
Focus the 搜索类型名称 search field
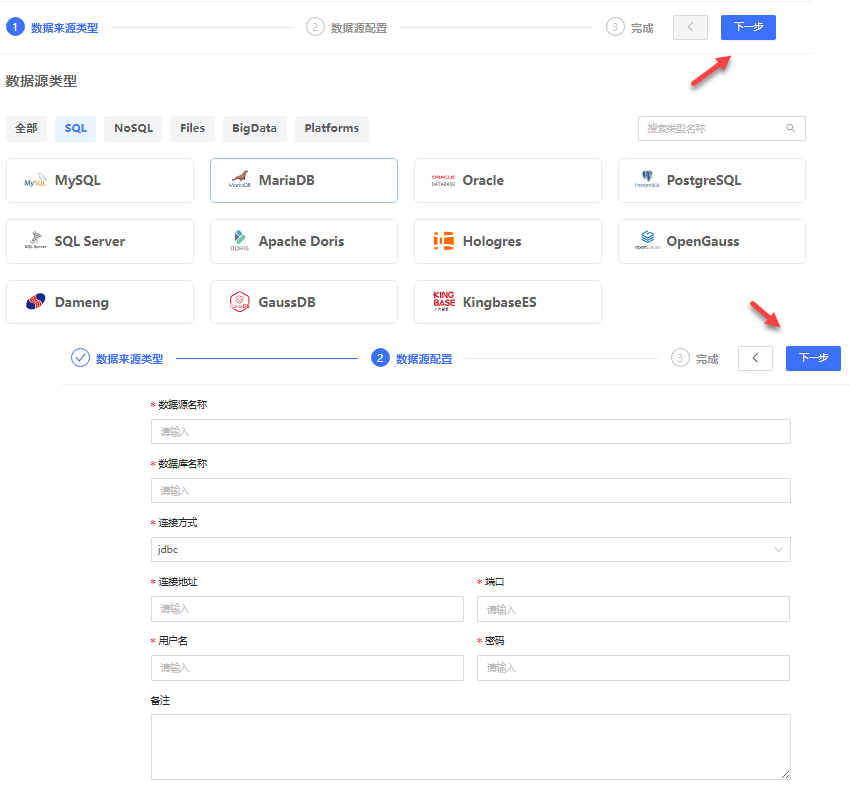pos(722,128)
